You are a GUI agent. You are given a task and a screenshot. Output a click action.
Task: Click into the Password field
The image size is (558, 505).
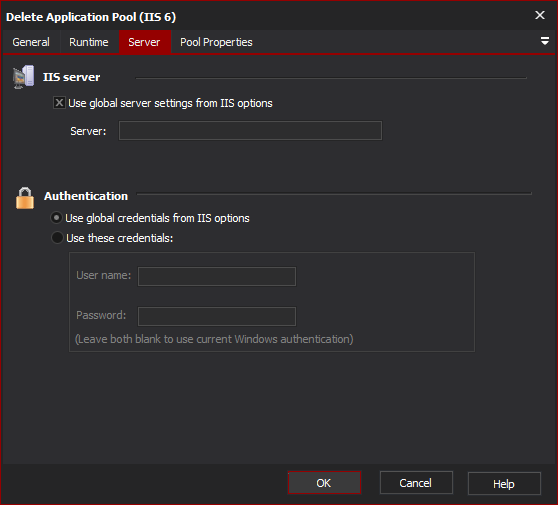point(217,316)
